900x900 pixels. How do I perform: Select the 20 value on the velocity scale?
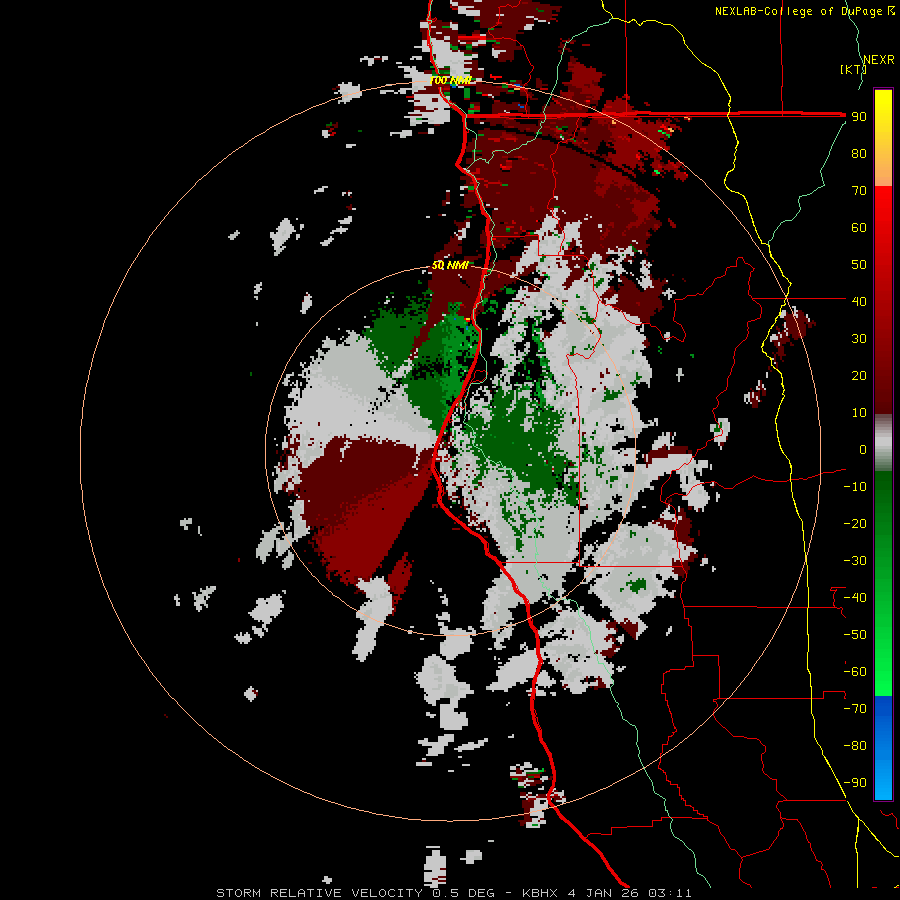[x=859, y=375]
